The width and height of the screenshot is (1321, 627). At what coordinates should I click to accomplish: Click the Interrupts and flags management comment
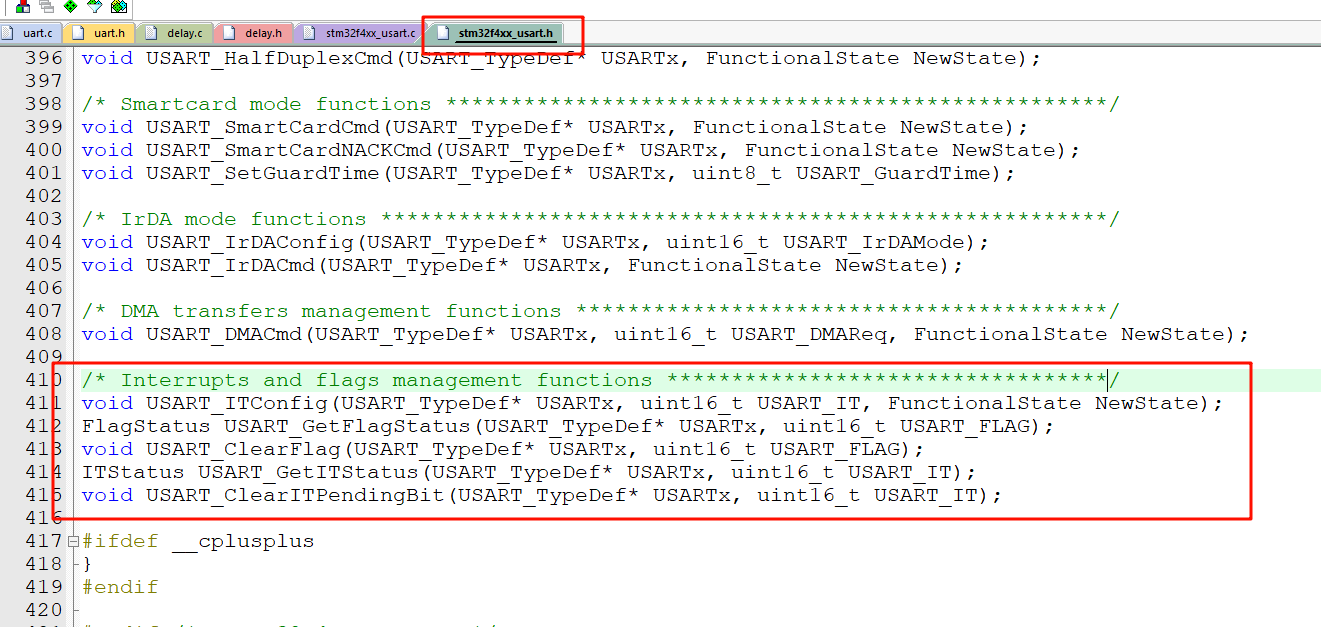click(600, 380)
